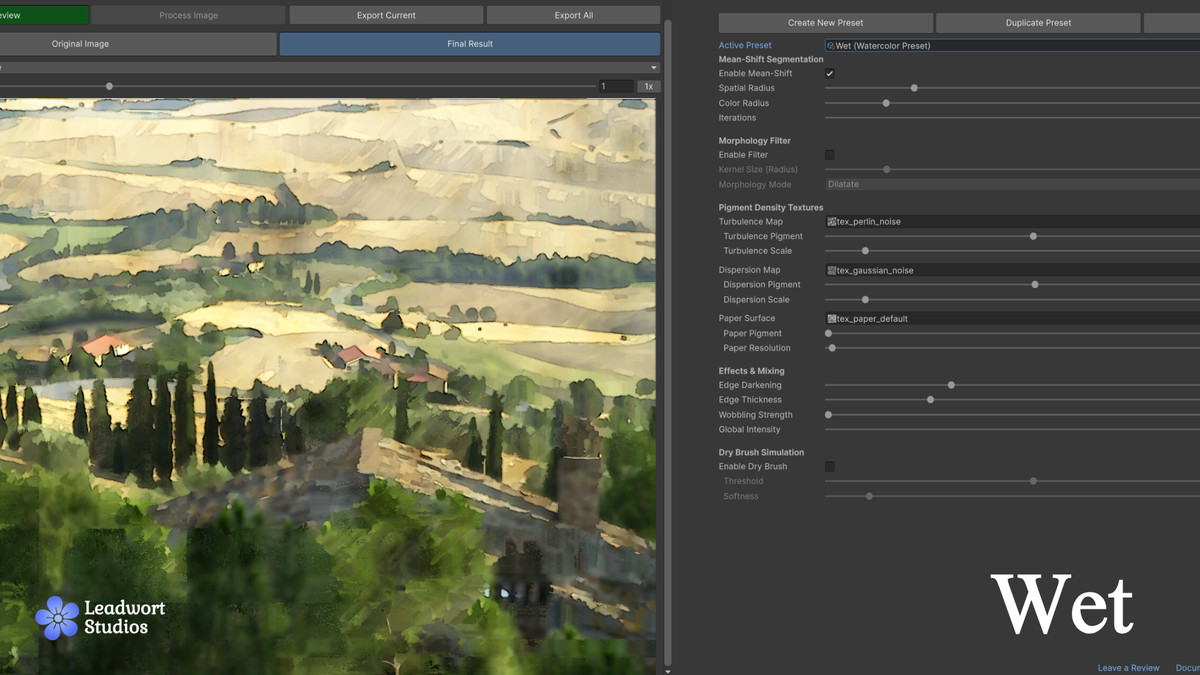This screenshot has width=1200, height=675.
Task: Click the green Preview button
Action: (44, 15)
